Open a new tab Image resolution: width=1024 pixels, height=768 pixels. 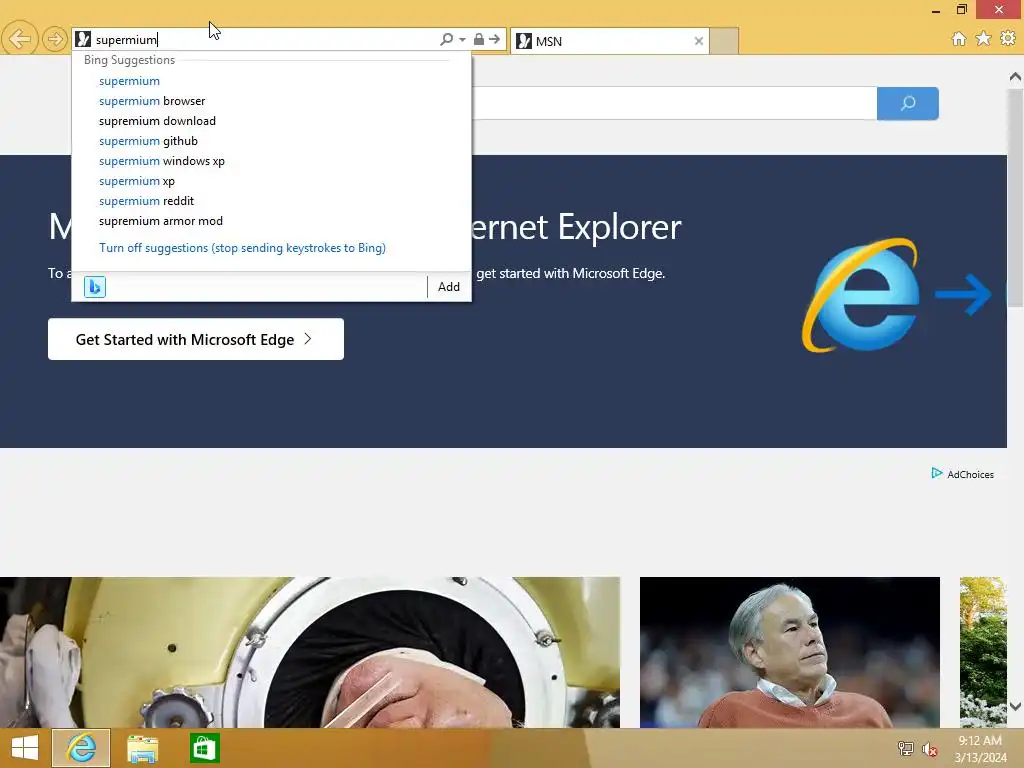(724, 41)
